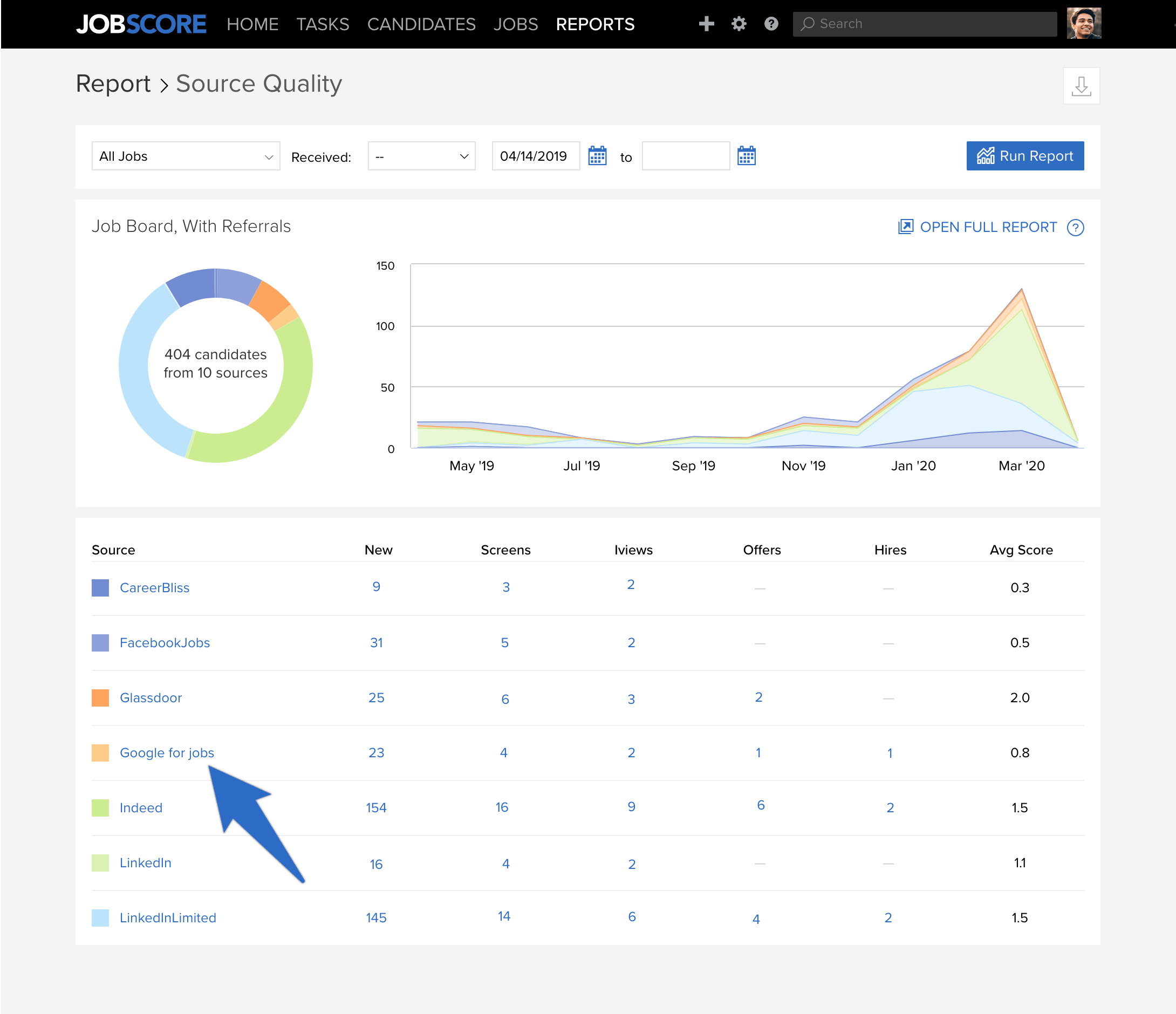Image resolution: width=1176 pixels, height=1014 pixels.
Task: Open the Glassdoor source link
Action: (151, 697)
